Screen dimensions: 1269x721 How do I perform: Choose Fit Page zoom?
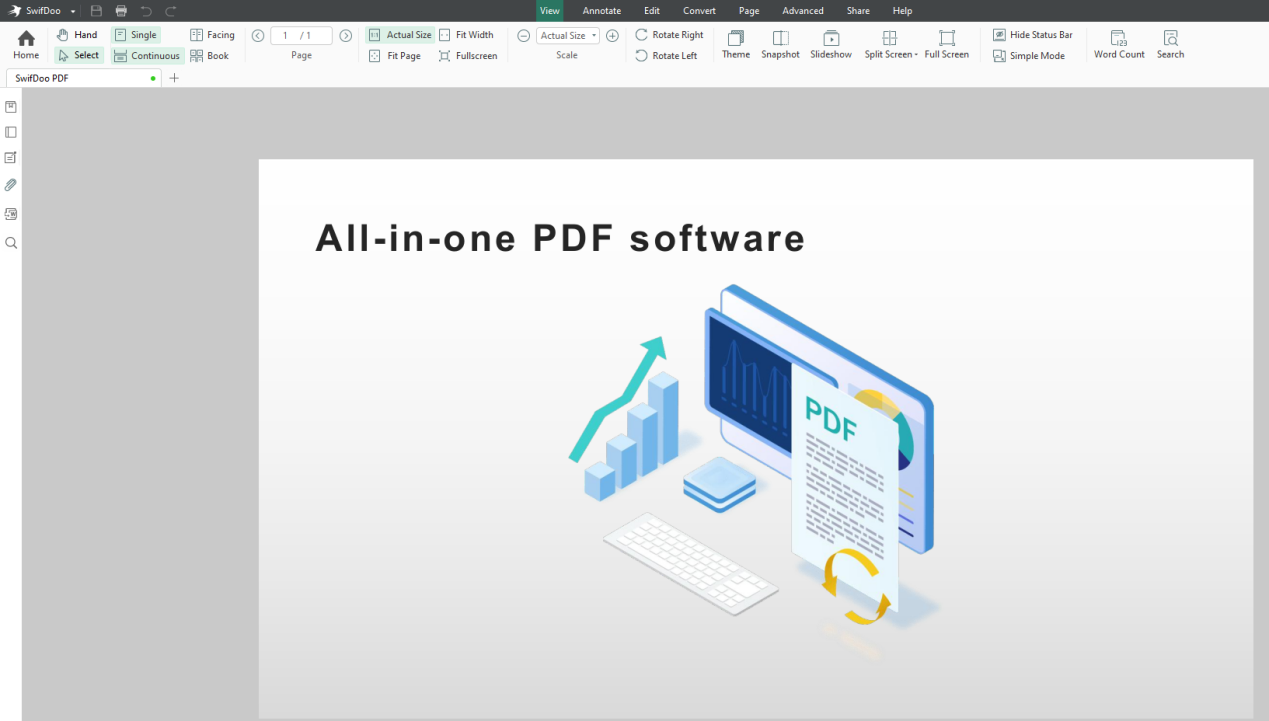tap(395, 56)
